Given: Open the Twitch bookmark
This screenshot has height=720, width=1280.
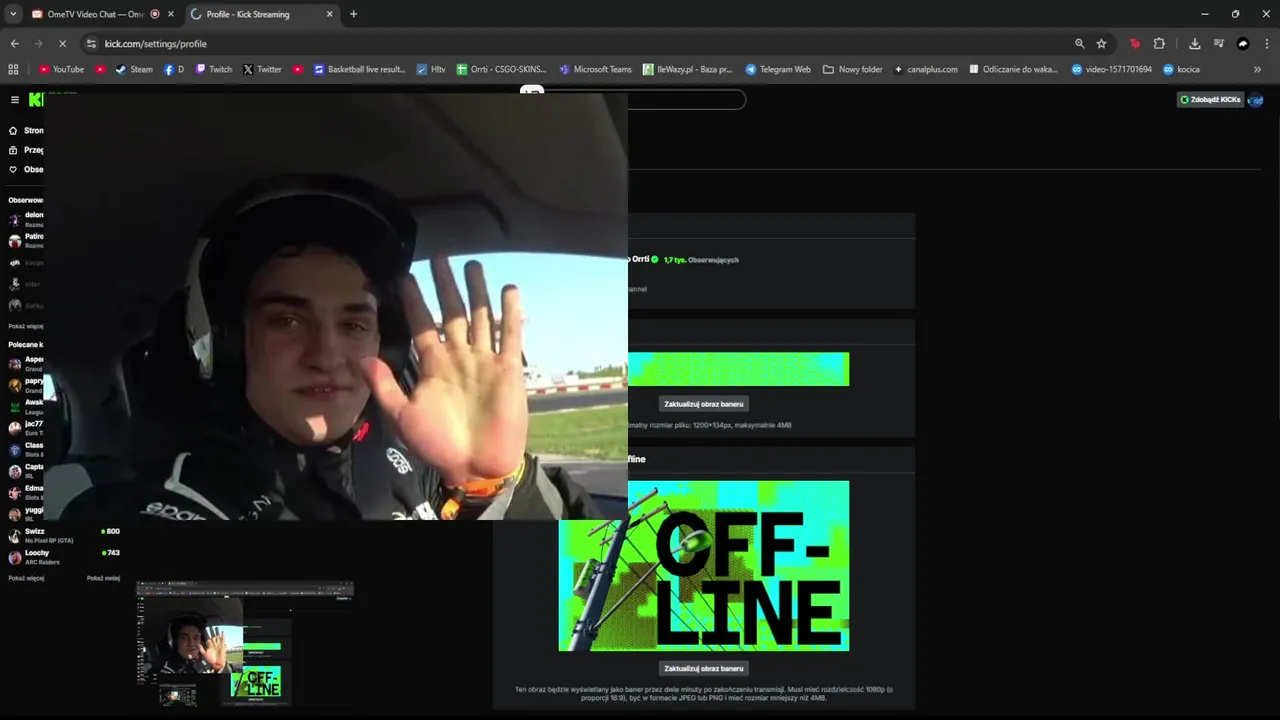Looking at the screenshot, I should [x=214, y=70].
